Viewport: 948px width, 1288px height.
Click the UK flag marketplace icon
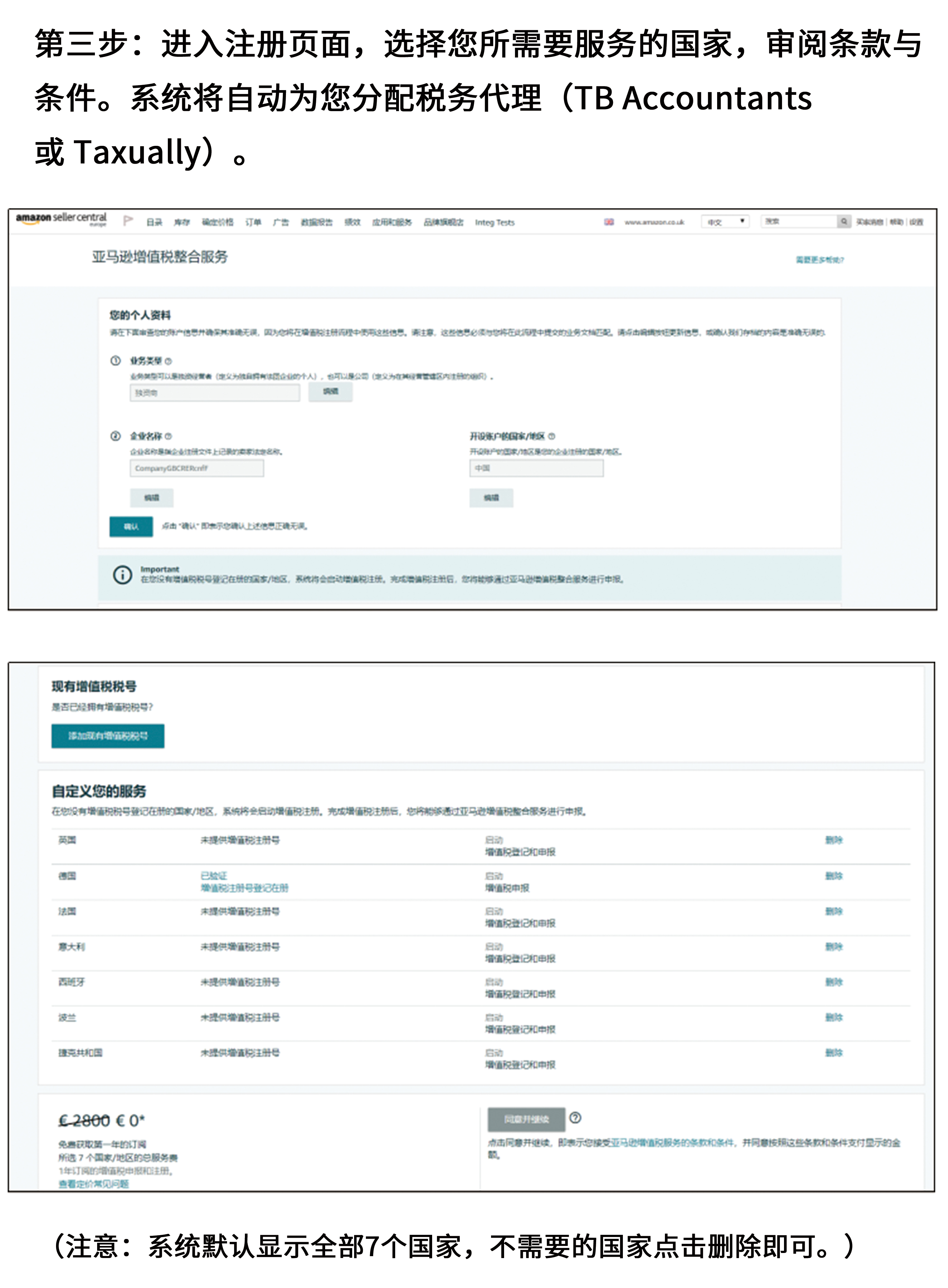pyautogui.click(x=609, y=222)
